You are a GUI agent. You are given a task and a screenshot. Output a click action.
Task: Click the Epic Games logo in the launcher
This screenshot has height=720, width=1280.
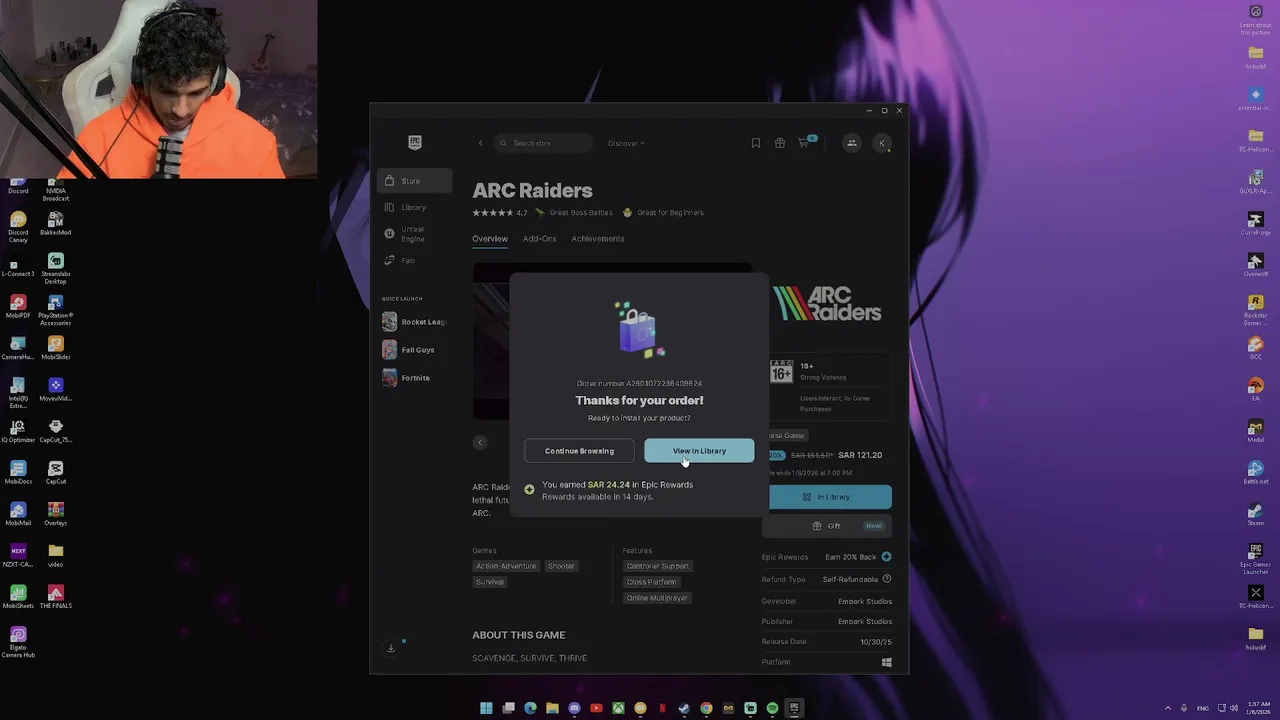(x=415, y=143)
